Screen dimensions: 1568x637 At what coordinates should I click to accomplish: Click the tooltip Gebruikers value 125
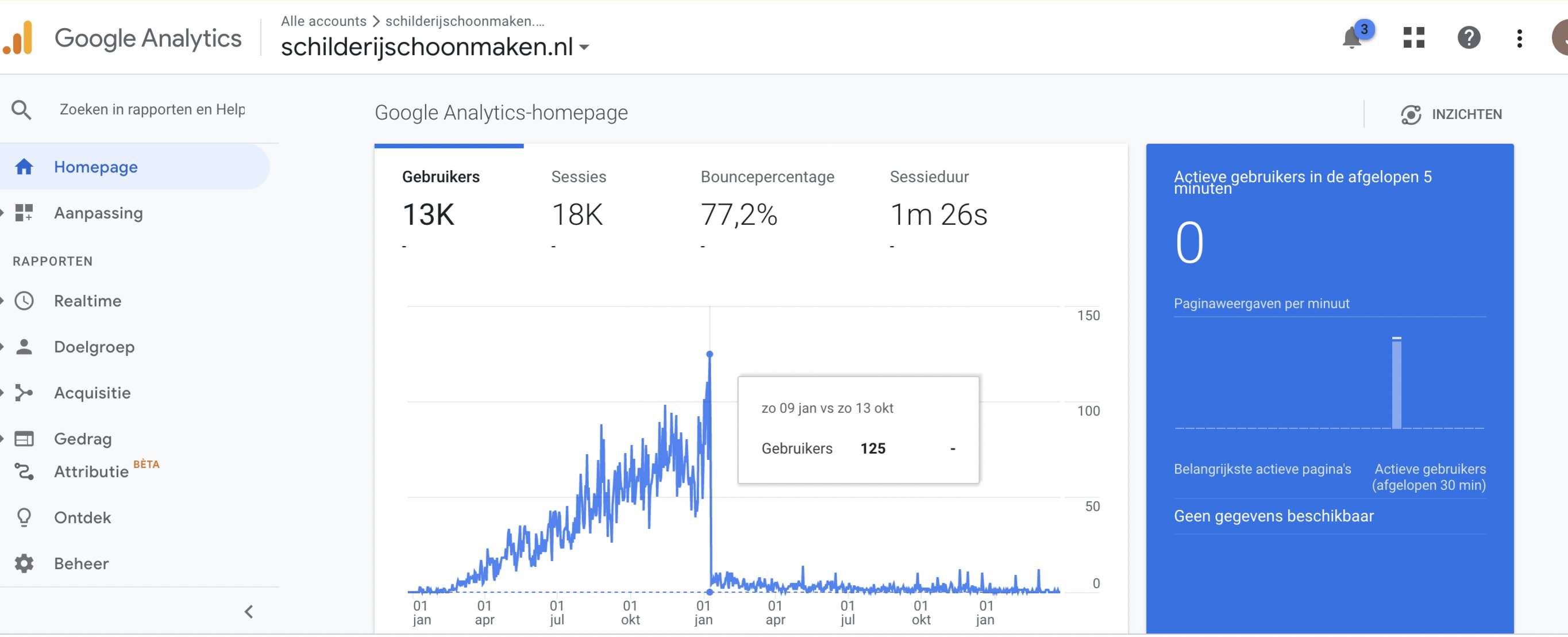[873, 449]
